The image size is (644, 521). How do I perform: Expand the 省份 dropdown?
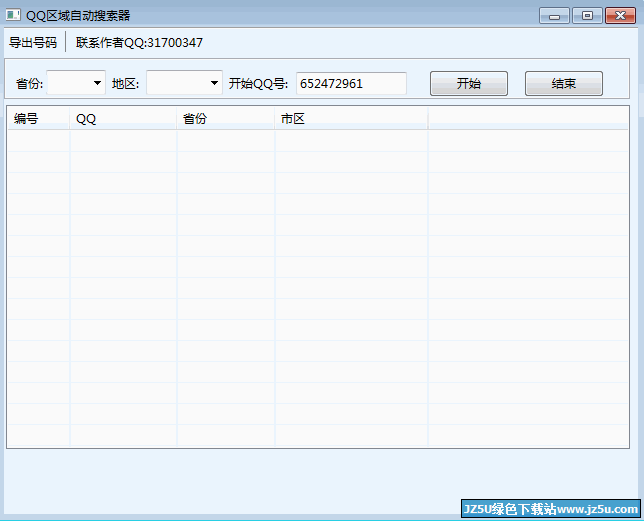tap(76, 83)
